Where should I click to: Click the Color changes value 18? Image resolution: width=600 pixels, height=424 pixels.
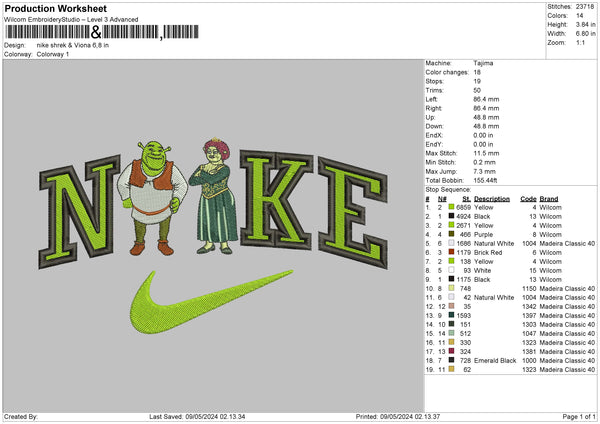tap(477, 72)
